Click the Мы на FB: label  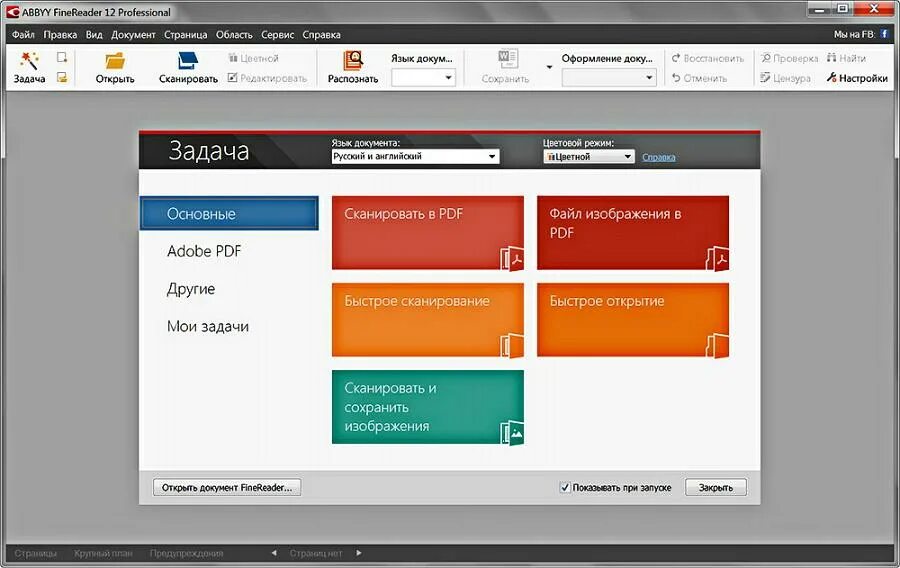[854, 34]
